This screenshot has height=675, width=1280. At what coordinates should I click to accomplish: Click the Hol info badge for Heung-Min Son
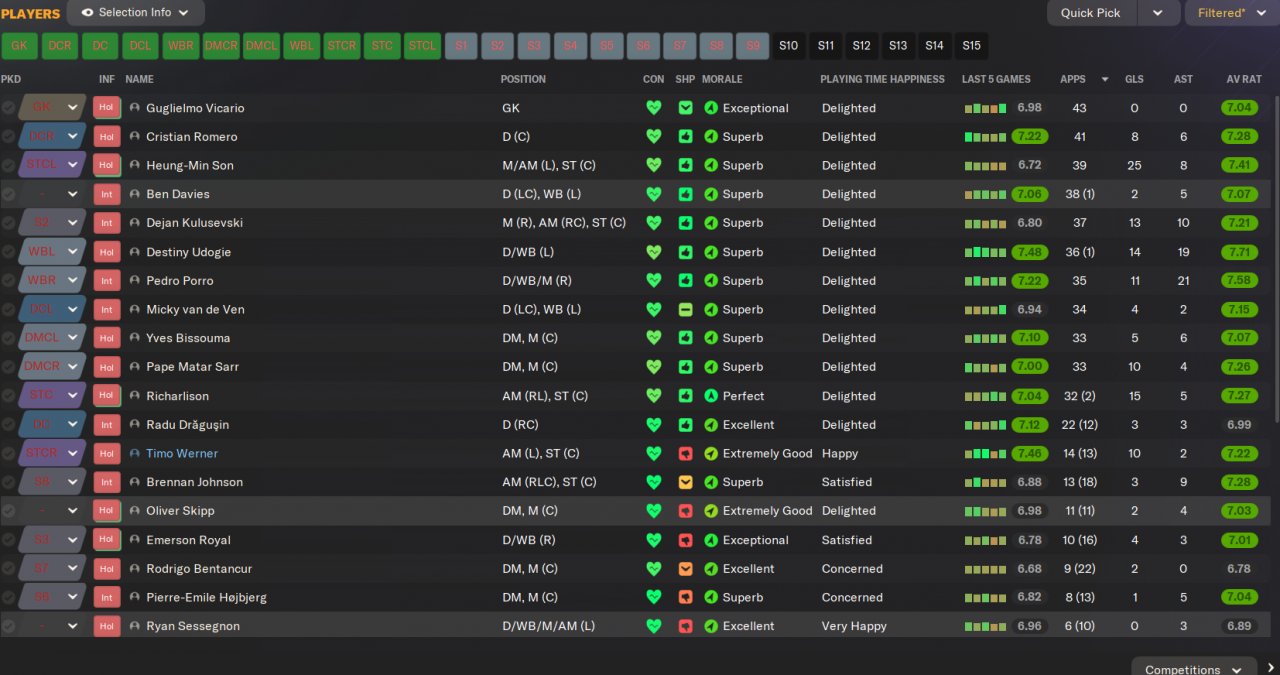[x=107, y=165]
